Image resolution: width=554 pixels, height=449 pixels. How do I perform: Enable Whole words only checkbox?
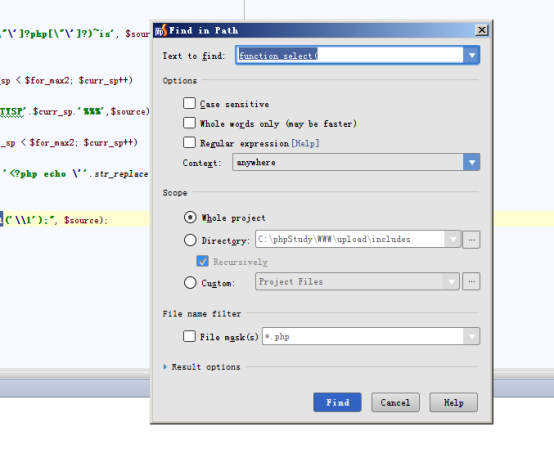189,123
